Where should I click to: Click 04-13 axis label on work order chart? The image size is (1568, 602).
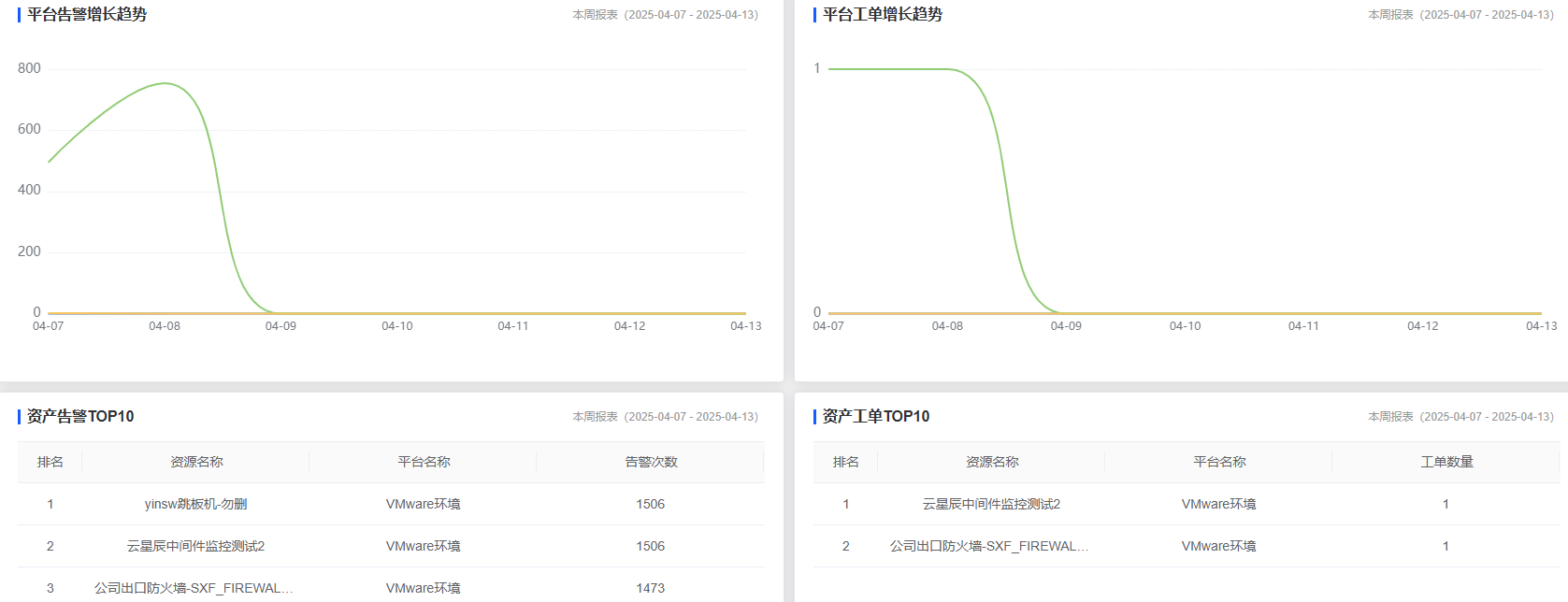point(1542,326)
